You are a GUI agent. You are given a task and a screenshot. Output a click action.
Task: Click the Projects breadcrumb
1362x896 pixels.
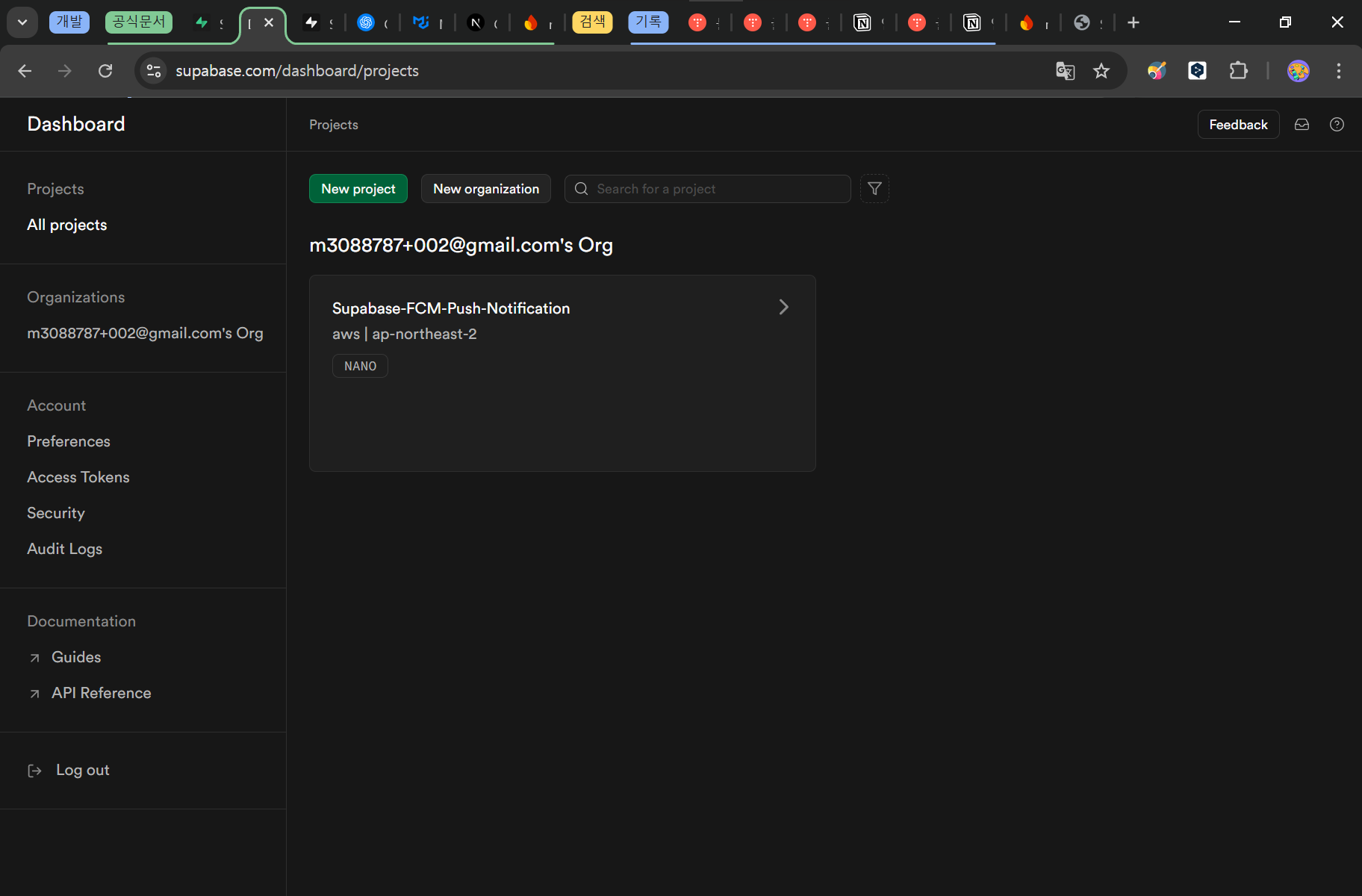point(334,125)
